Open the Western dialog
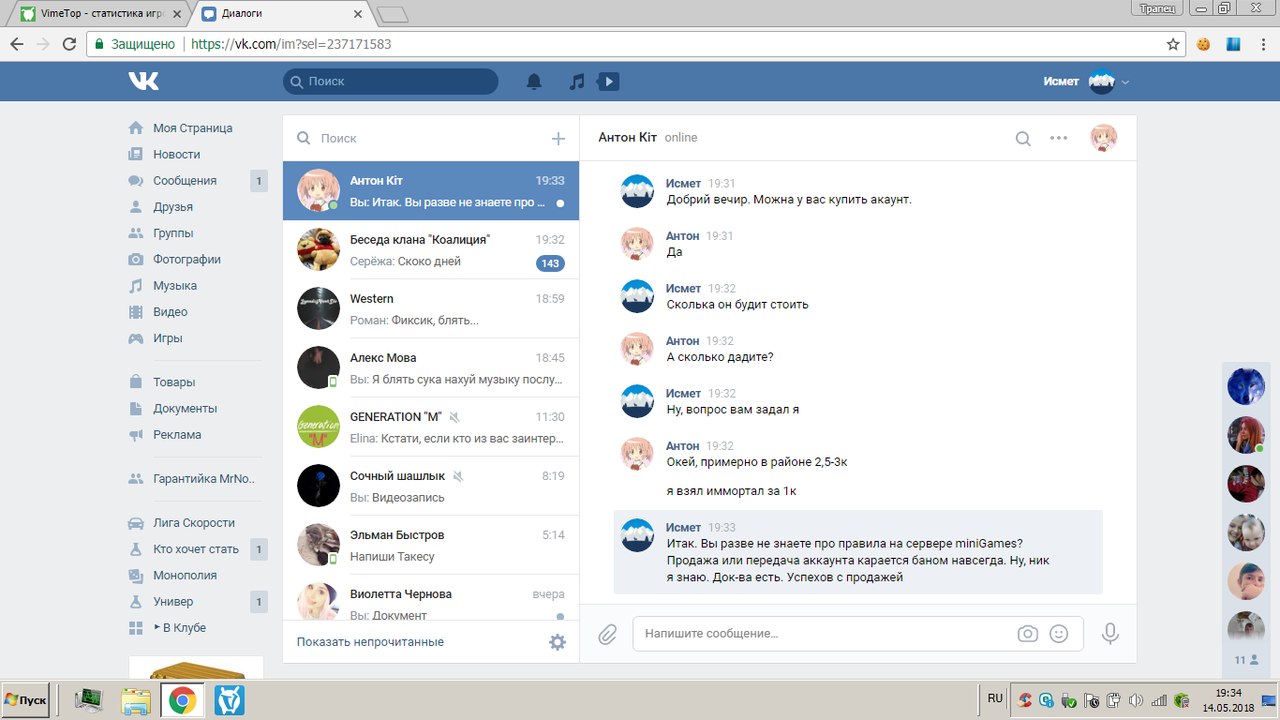 click(x=431, y=309)
